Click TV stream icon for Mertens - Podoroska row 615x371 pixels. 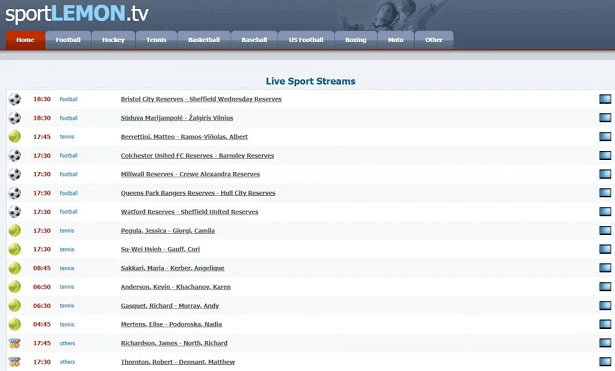pos(605,324)
